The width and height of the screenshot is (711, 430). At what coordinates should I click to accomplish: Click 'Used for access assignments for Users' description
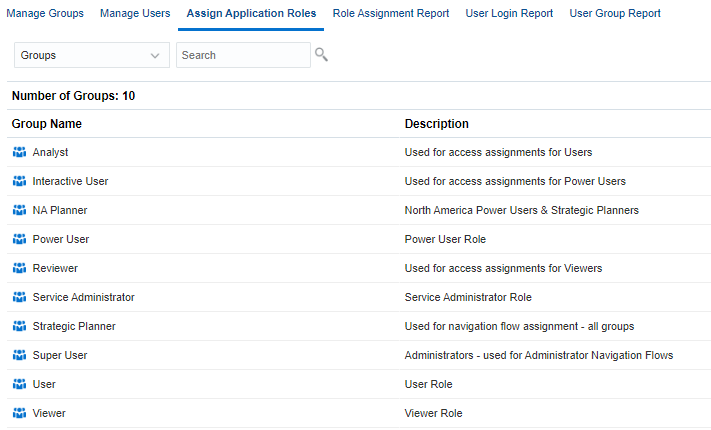498,152
